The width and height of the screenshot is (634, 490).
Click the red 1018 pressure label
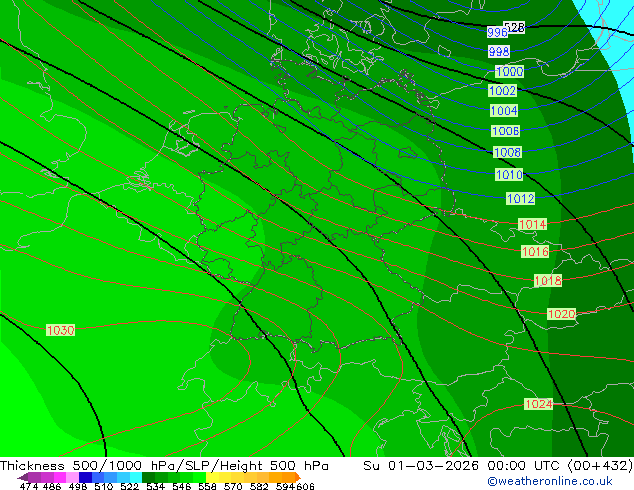click(548, 280)
